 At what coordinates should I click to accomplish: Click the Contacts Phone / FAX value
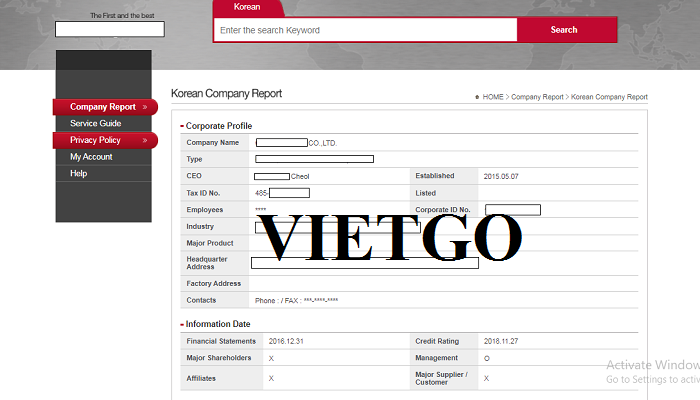(x=296, y=300)
